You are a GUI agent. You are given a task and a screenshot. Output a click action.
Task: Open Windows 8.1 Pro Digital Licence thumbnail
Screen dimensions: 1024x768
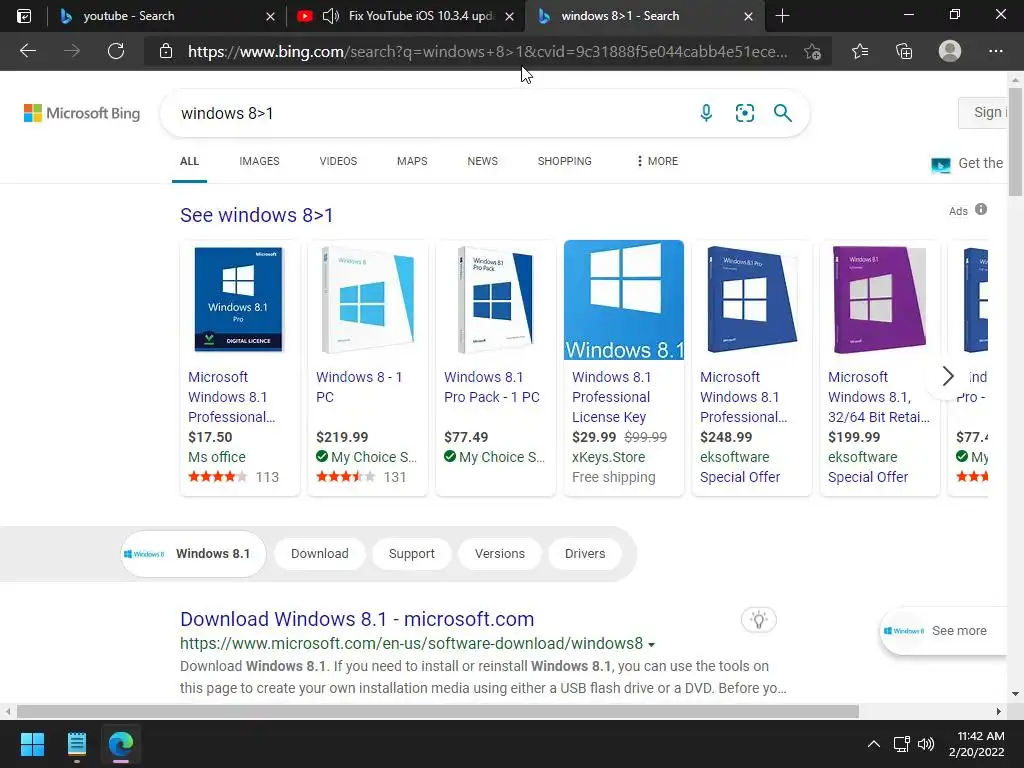tap(239, 300)
